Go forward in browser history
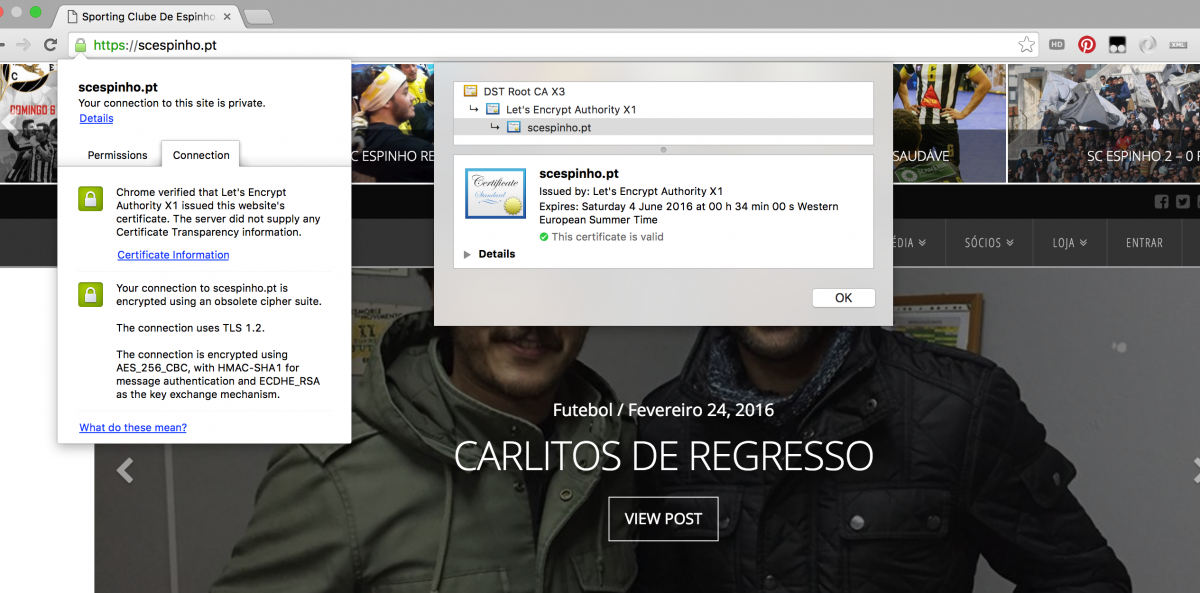1200x593 pixels. coord(23,45)
